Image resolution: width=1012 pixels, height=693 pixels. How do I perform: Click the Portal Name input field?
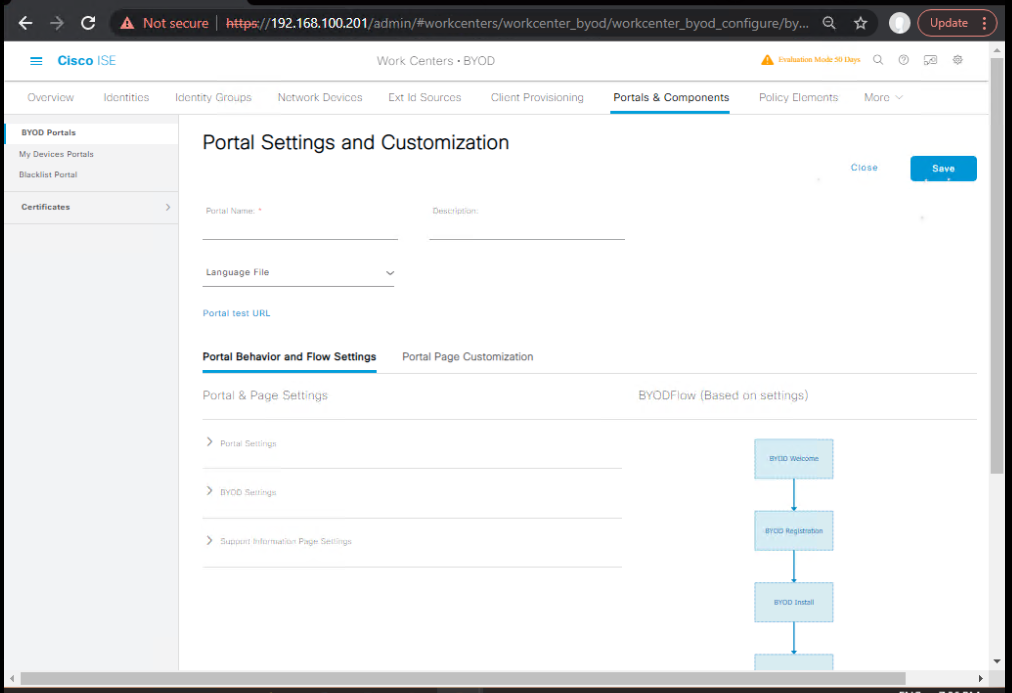coord(300,229)
